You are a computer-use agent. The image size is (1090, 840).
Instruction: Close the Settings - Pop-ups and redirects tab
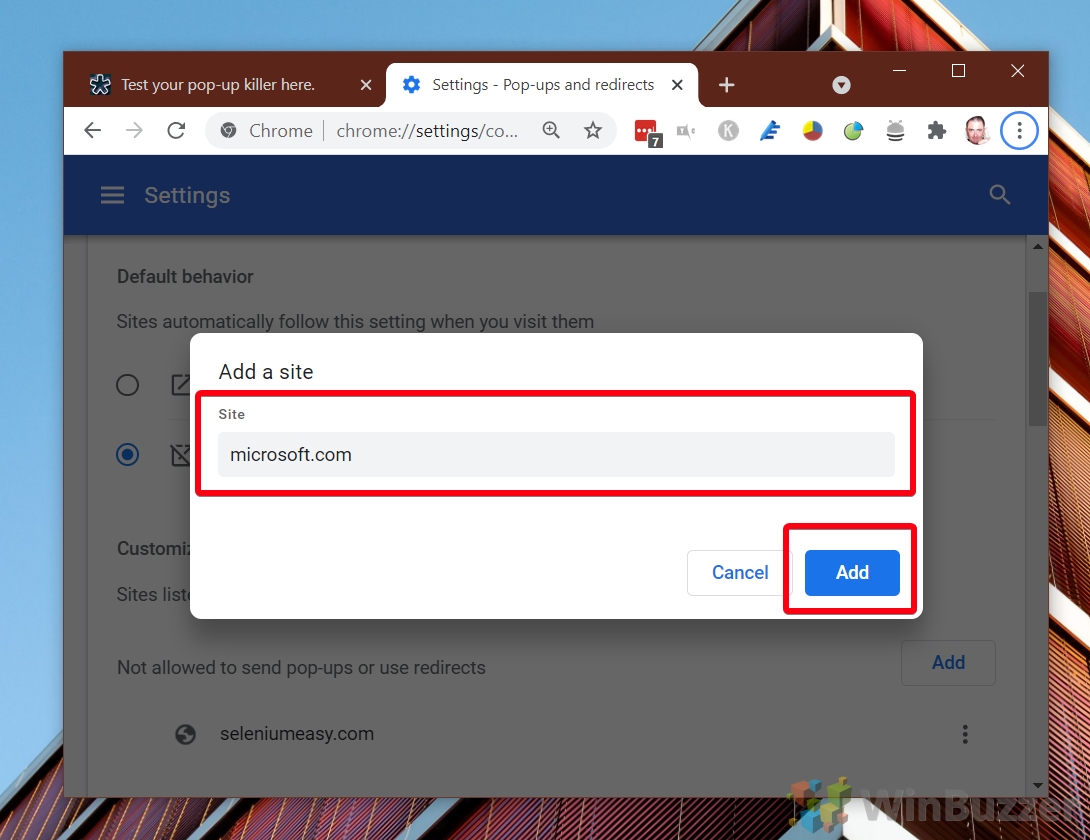click(677, 85)
